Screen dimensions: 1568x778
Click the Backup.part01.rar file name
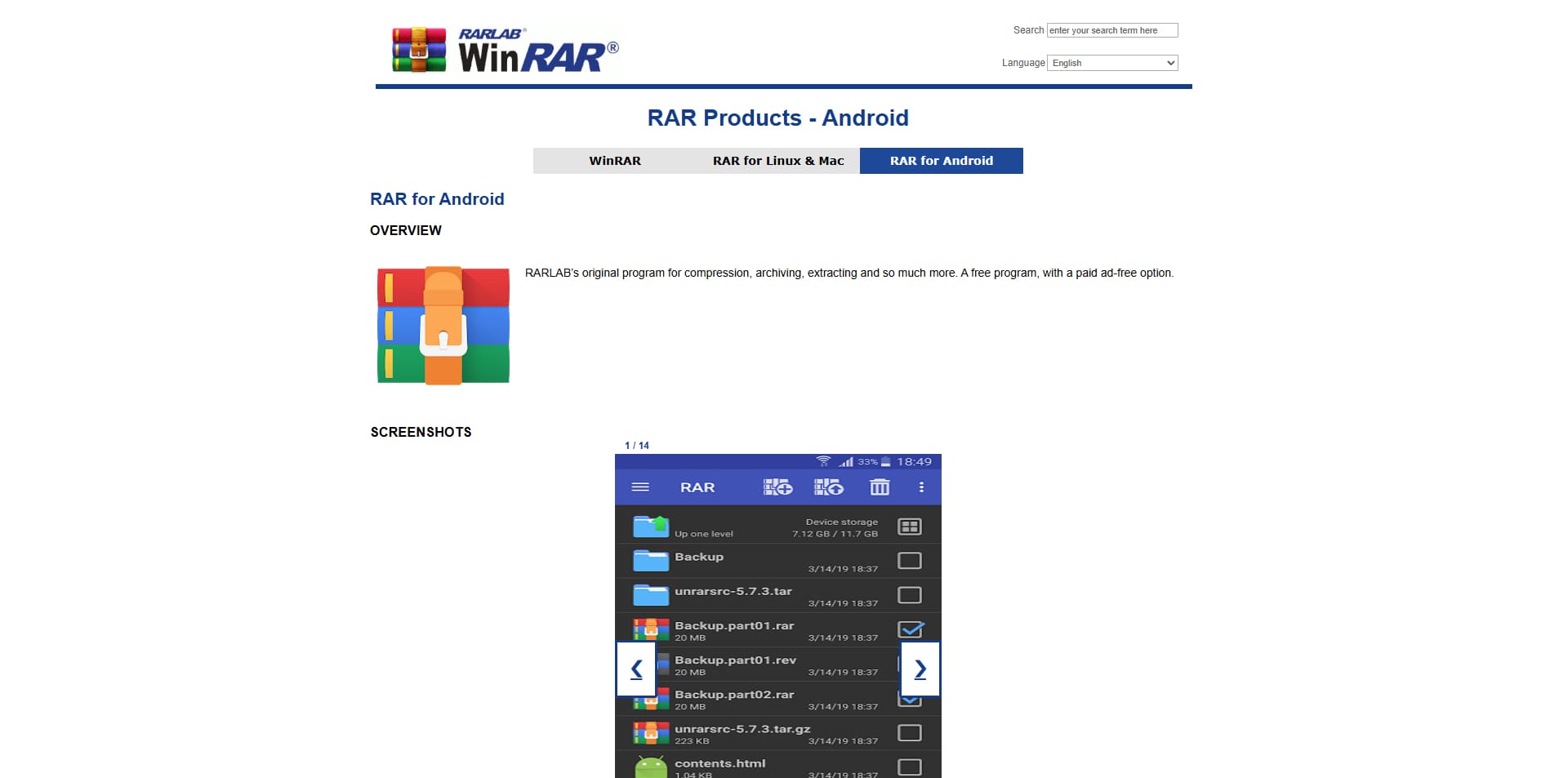coord(734,625)
